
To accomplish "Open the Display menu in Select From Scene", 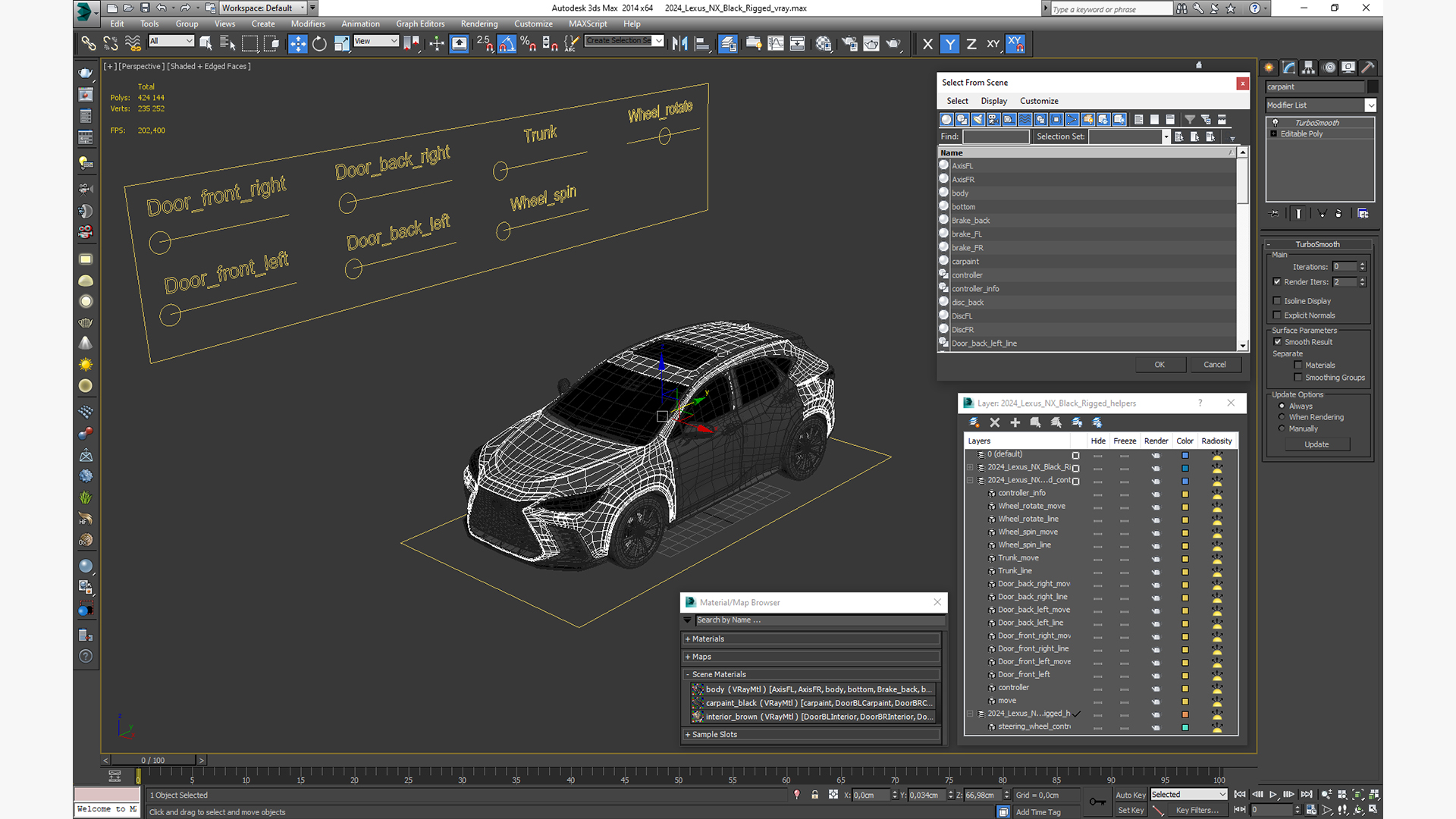I will pos(993,101).
